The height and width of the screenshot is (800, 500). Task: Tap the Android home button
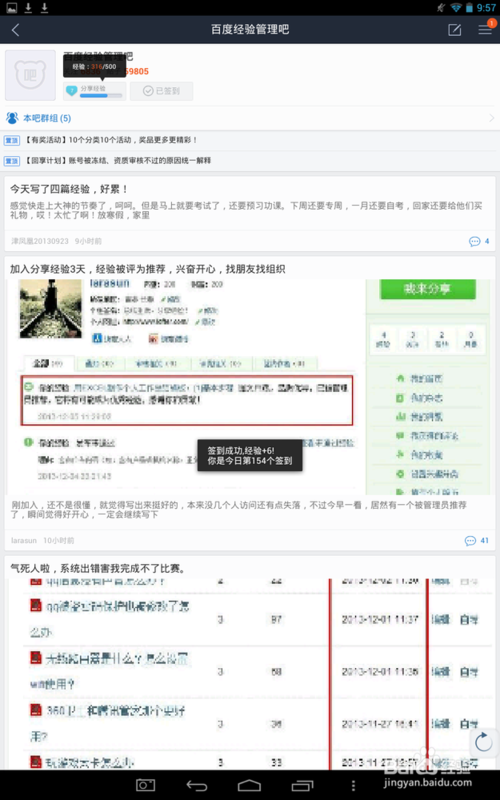(x=249, y=785)
